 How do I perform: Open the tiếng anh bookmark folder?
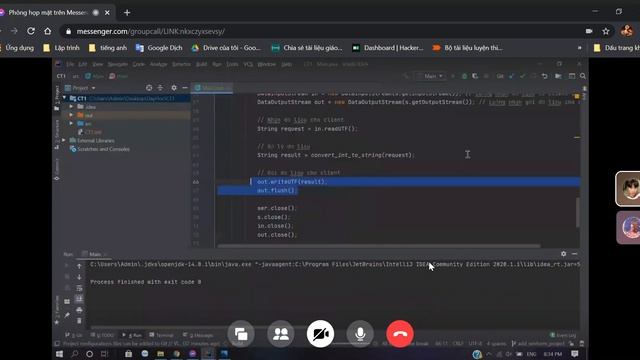click(x=108, y=48)
